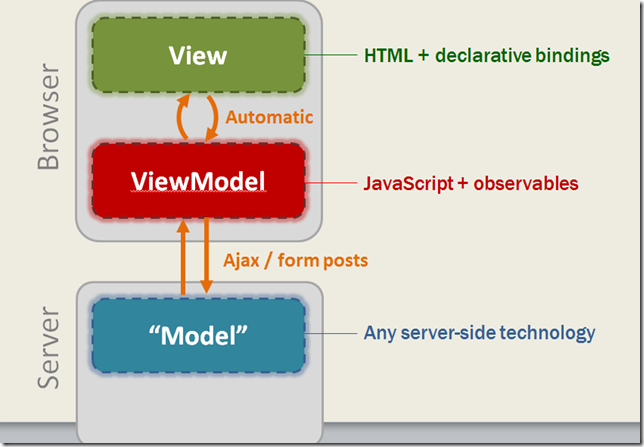Select the vertical Server label
Viewport: 644px width, 447px height.
click(x=48, y=348)
